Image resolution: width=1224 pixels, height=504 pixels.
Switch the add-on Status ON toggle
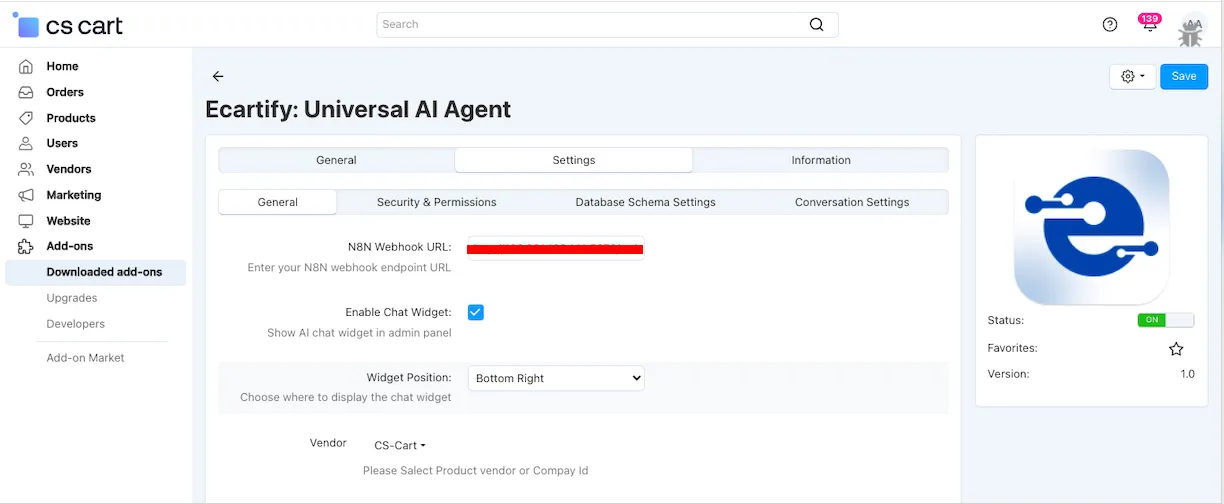tap(1166, 320)
